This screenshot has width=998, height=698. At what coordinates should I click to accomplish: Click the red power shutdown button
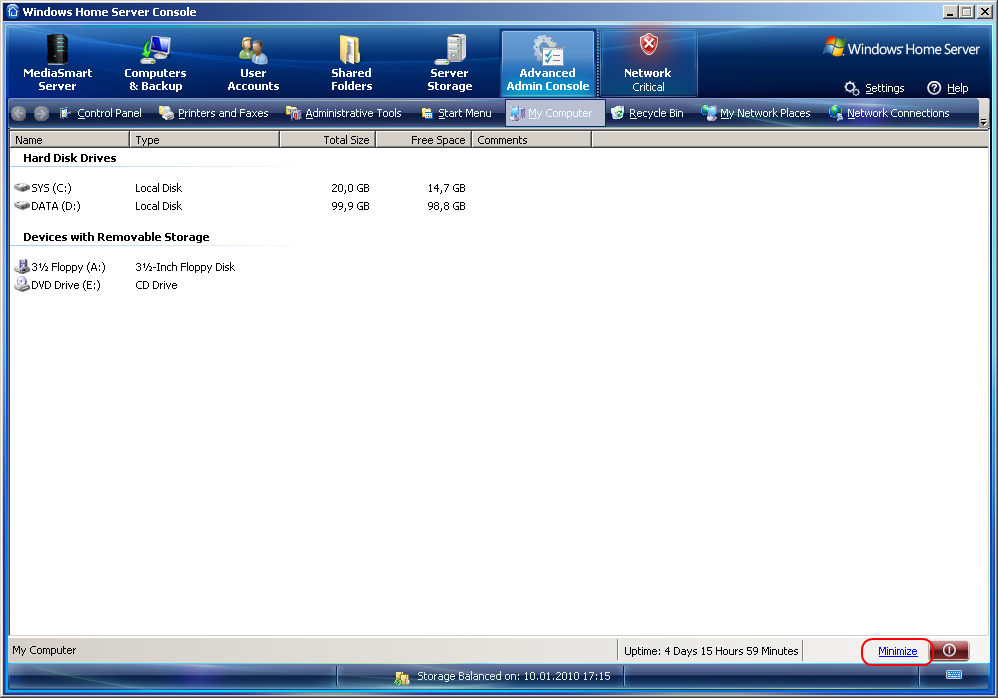[x=950, y=650]
